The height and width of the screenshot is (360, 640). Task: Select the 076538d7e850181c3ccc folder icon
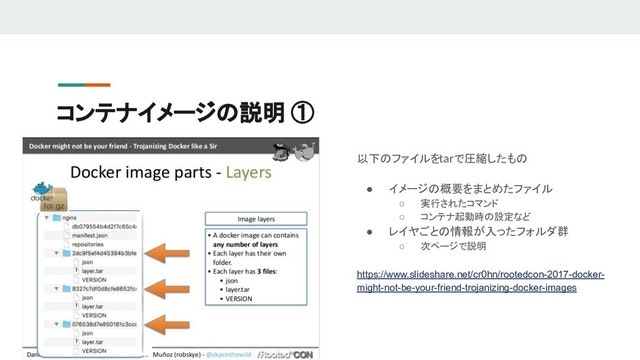pyautogui.click(x=67, y=324)
